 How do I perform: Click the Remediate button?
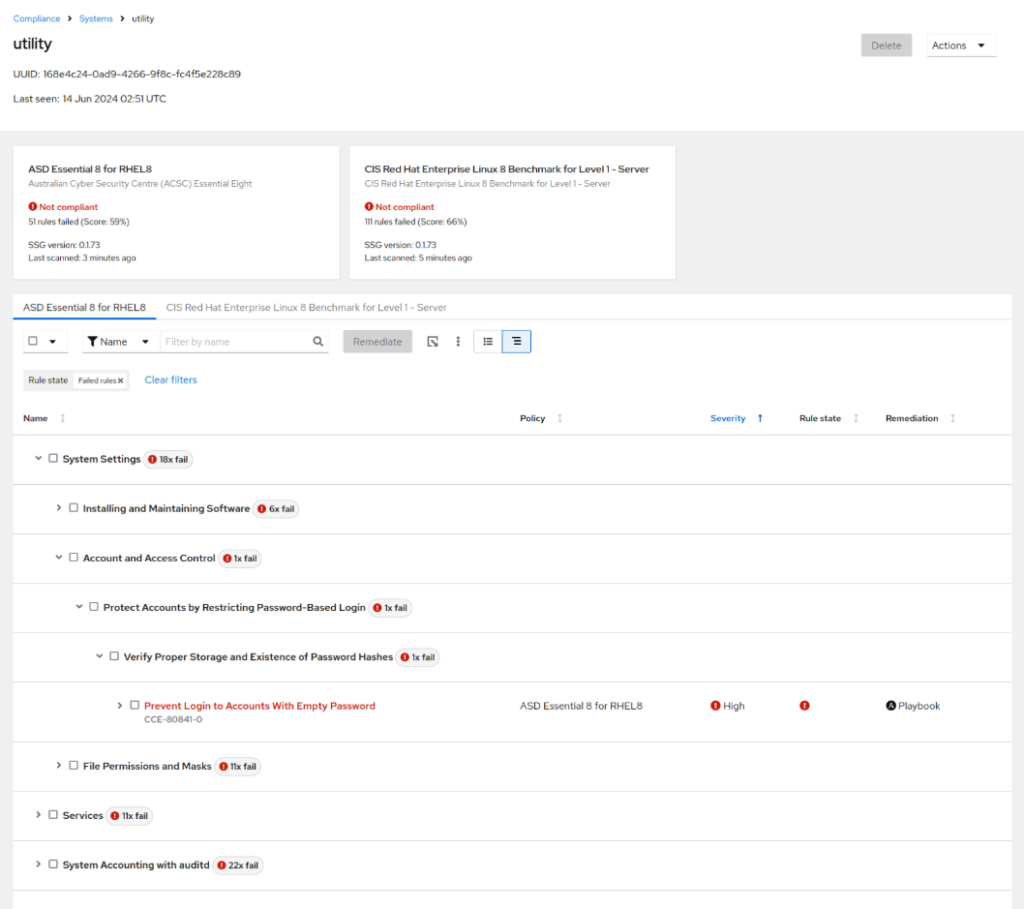click(x=377, y=342)
